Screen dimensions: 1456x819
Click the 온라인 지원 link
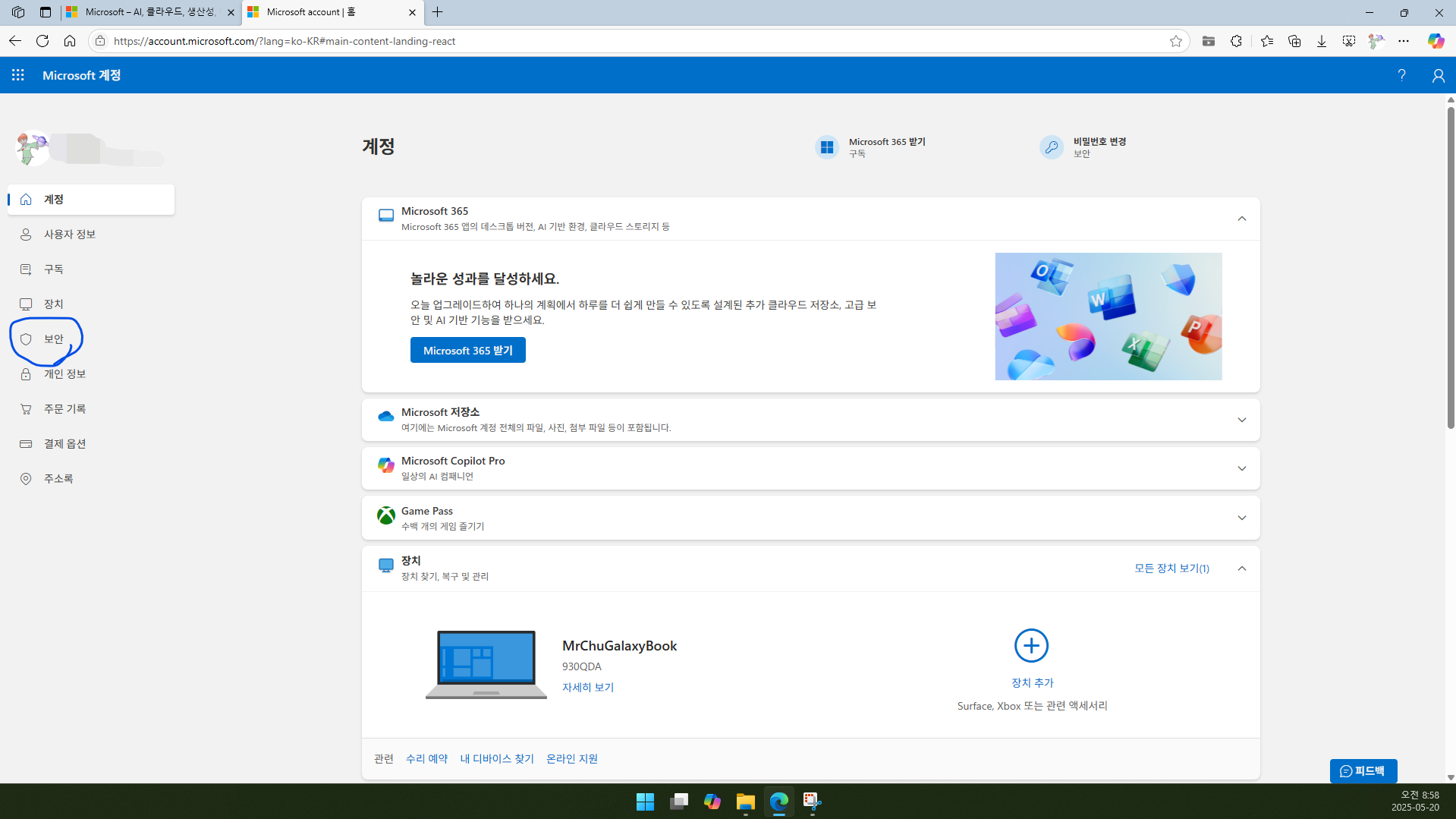tap(572, 758)
